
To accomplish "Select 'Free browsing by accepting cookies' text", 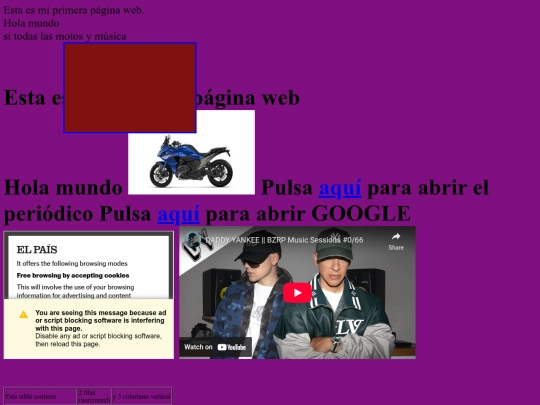I will tap(73, 276).
